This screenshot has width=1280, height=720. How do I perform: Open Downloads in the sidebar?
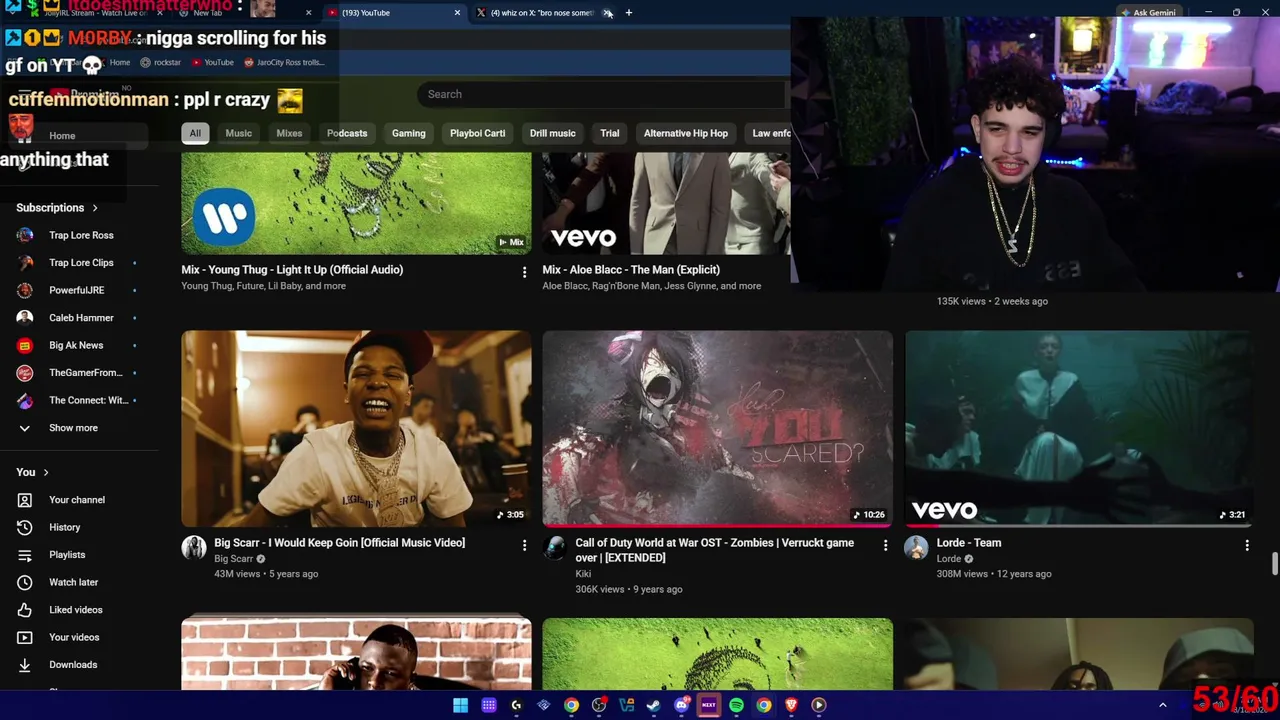click(73, 664)
